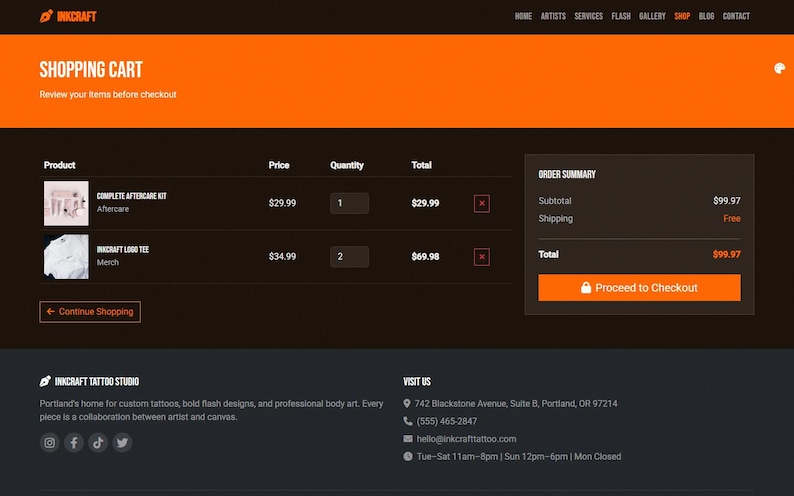This screenshot has width=794, height=496.
Task: Click the $29.99 unit price of Aftercare Kit
Action: pyautogui.click(x=282, y=203)
